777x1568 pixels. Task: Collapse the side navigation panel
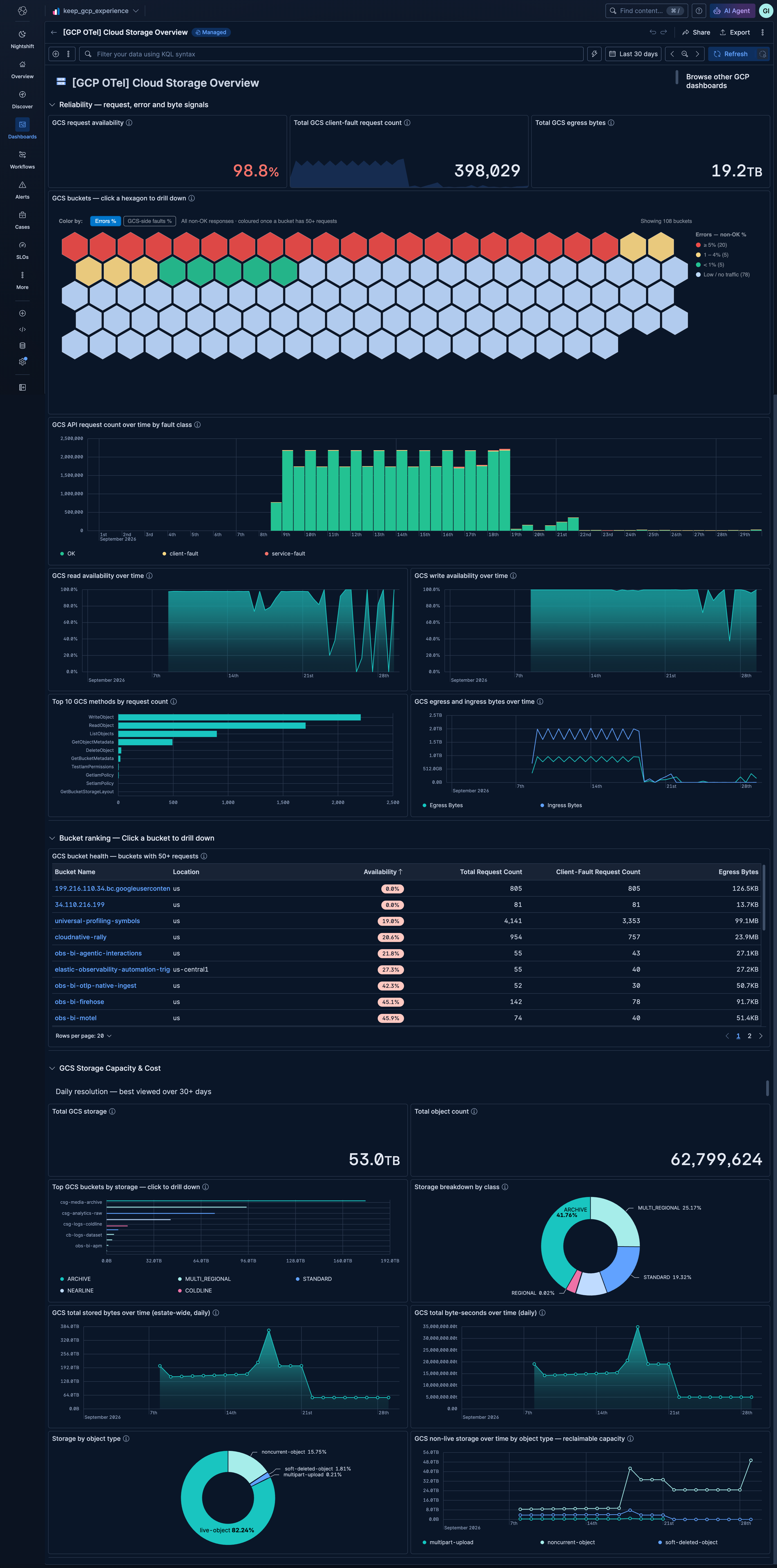coord(22,387)
